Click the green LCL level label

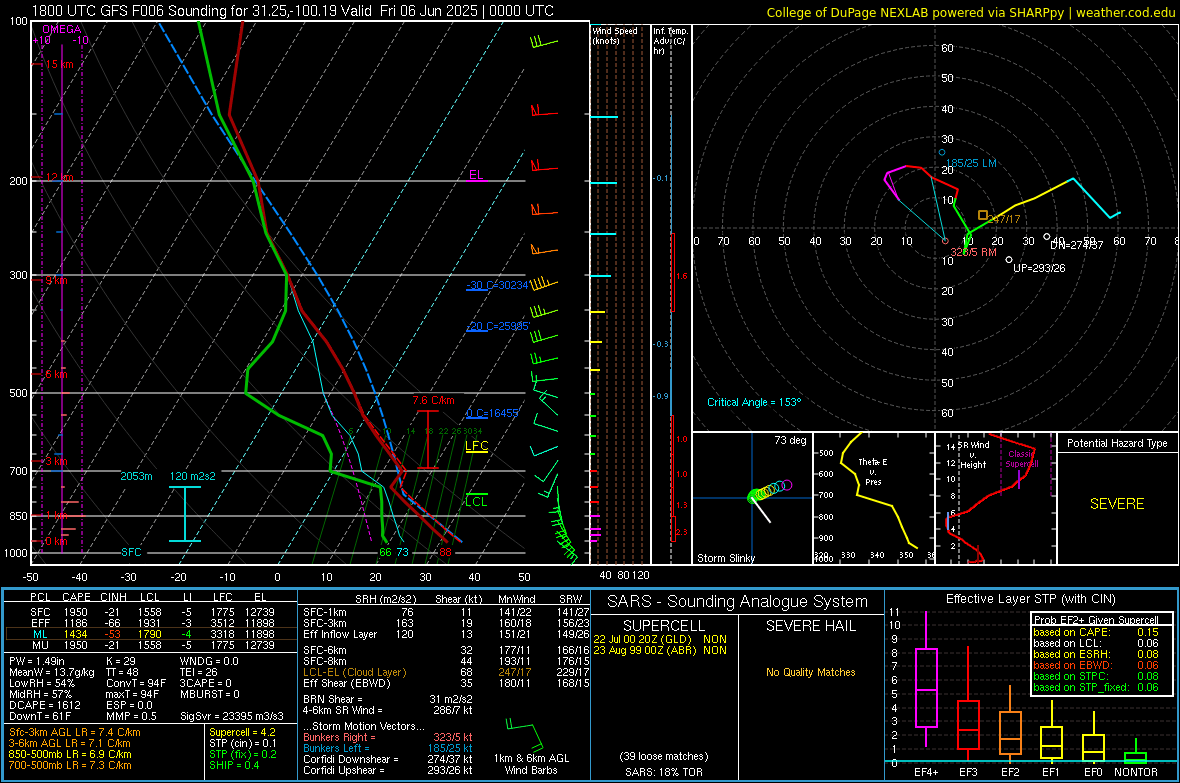pos(476,501)
